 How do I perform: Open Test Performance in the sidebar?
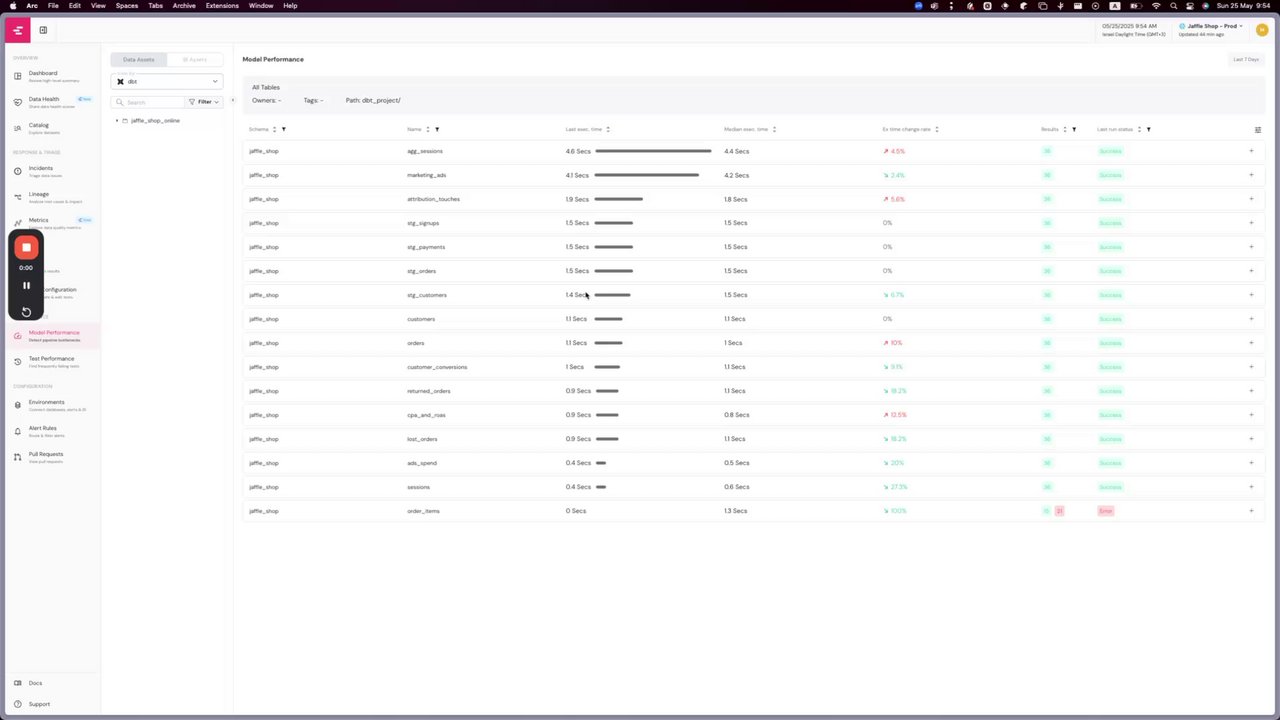(50, 361)
